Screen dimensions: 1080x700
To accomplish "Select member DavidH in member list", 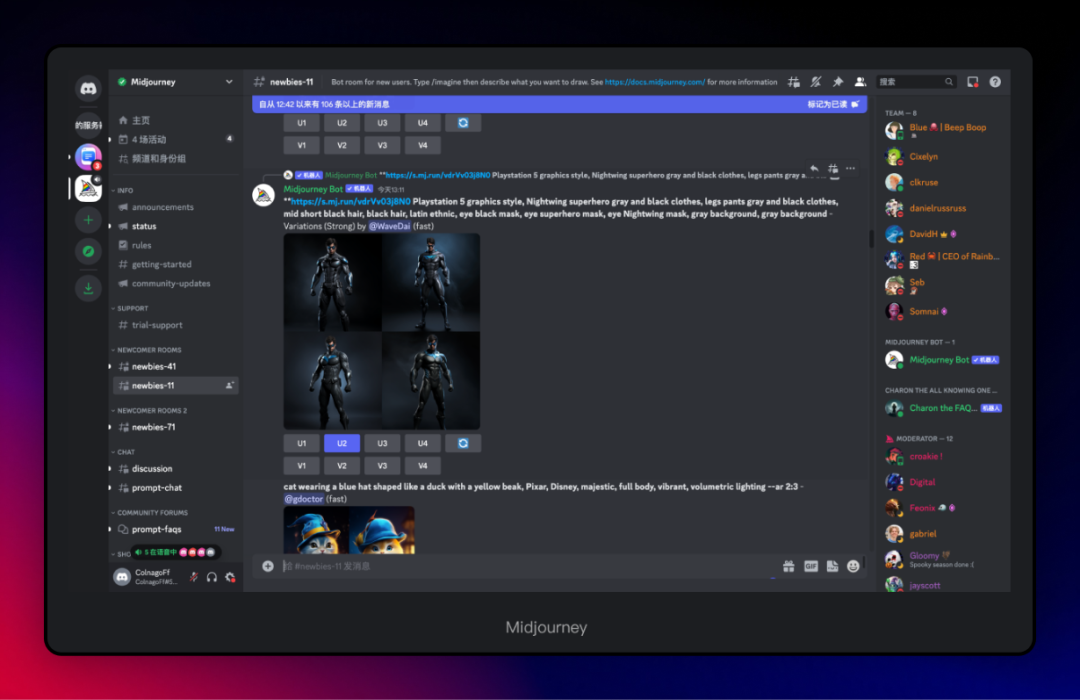I will pos(944,234).
